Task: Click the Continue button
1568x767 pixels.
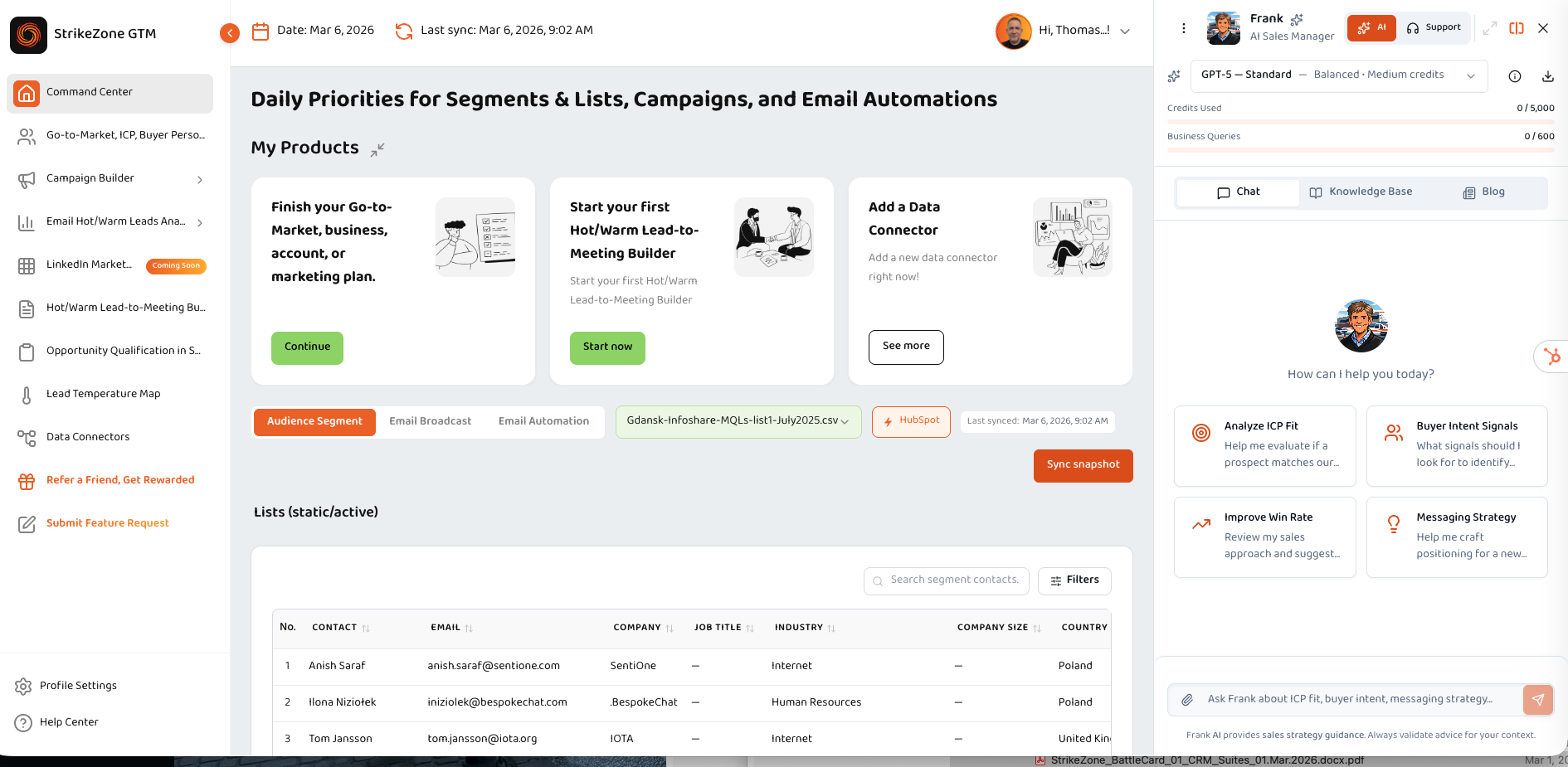Action: (307, 347)
